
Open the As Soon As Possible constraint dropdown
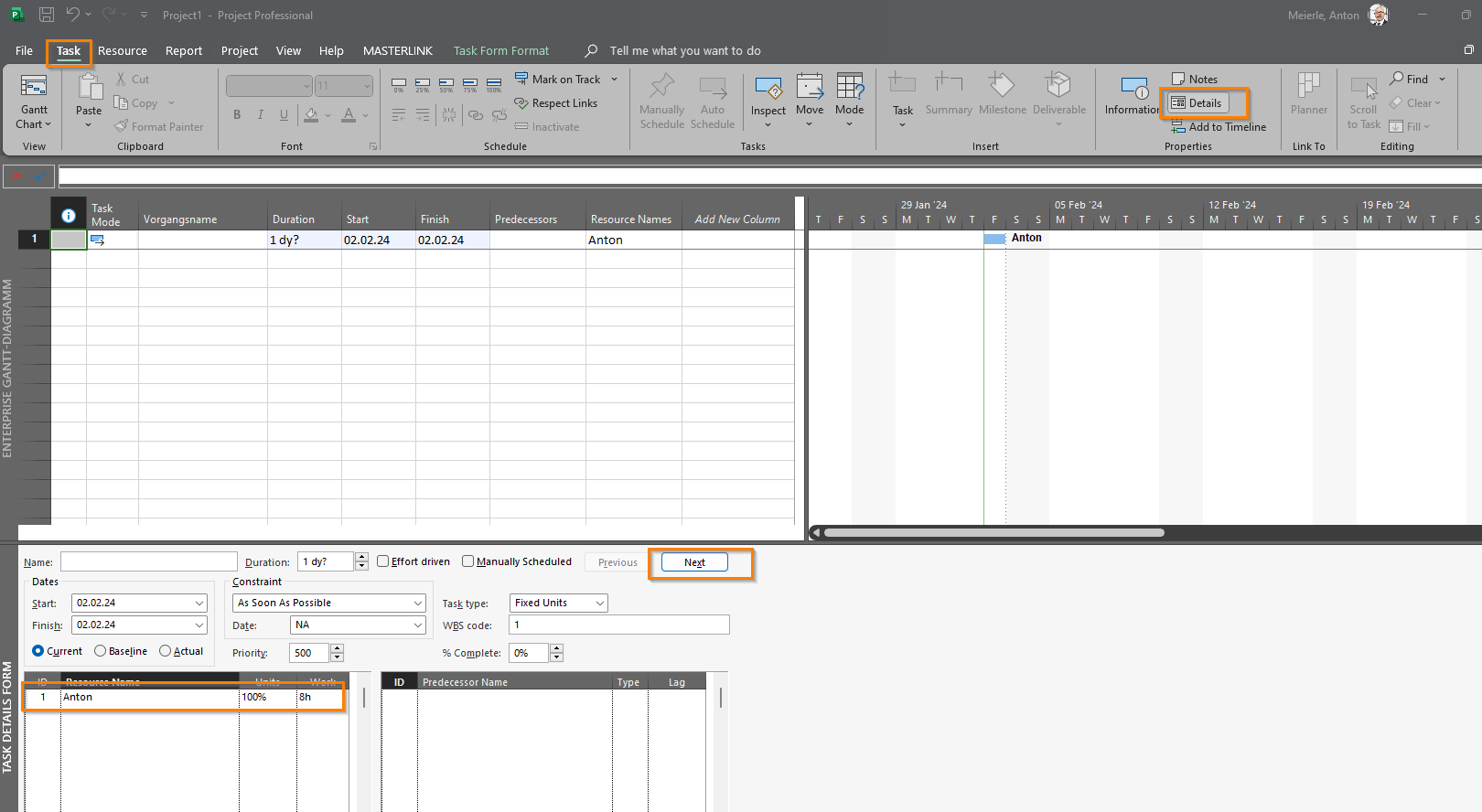click(x=418, y=604)
